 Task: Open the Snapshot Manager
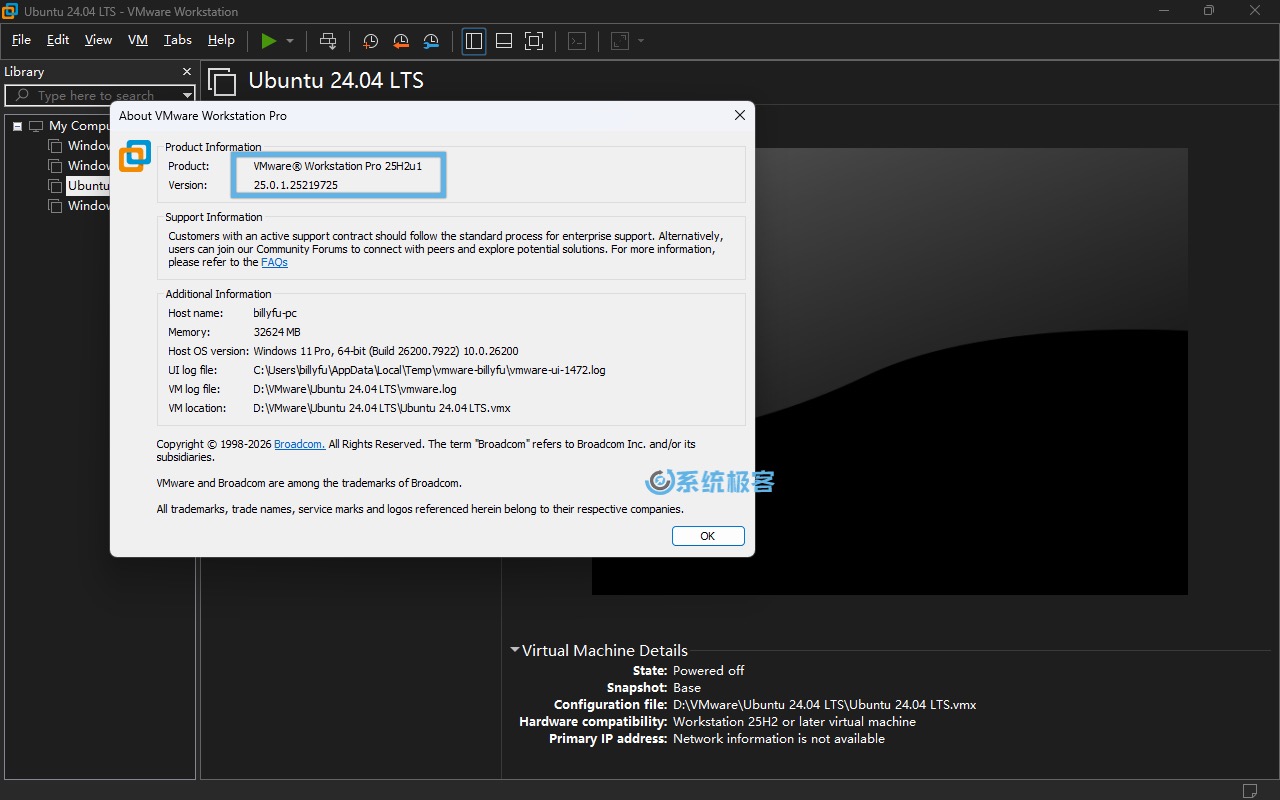coord(431,41)
